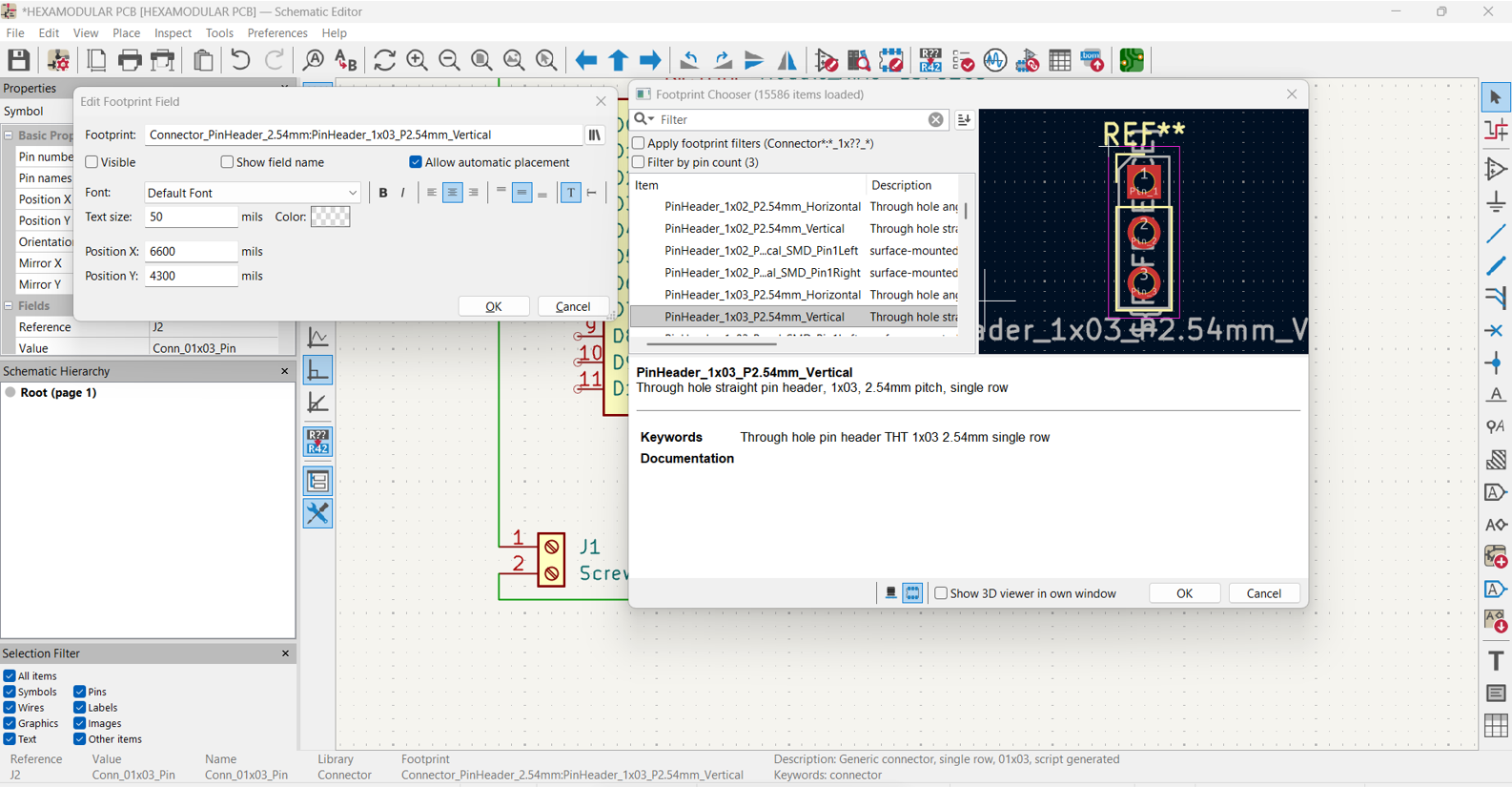
Task: Open Page Settings from the toolbar
Action: coord(96,60)
